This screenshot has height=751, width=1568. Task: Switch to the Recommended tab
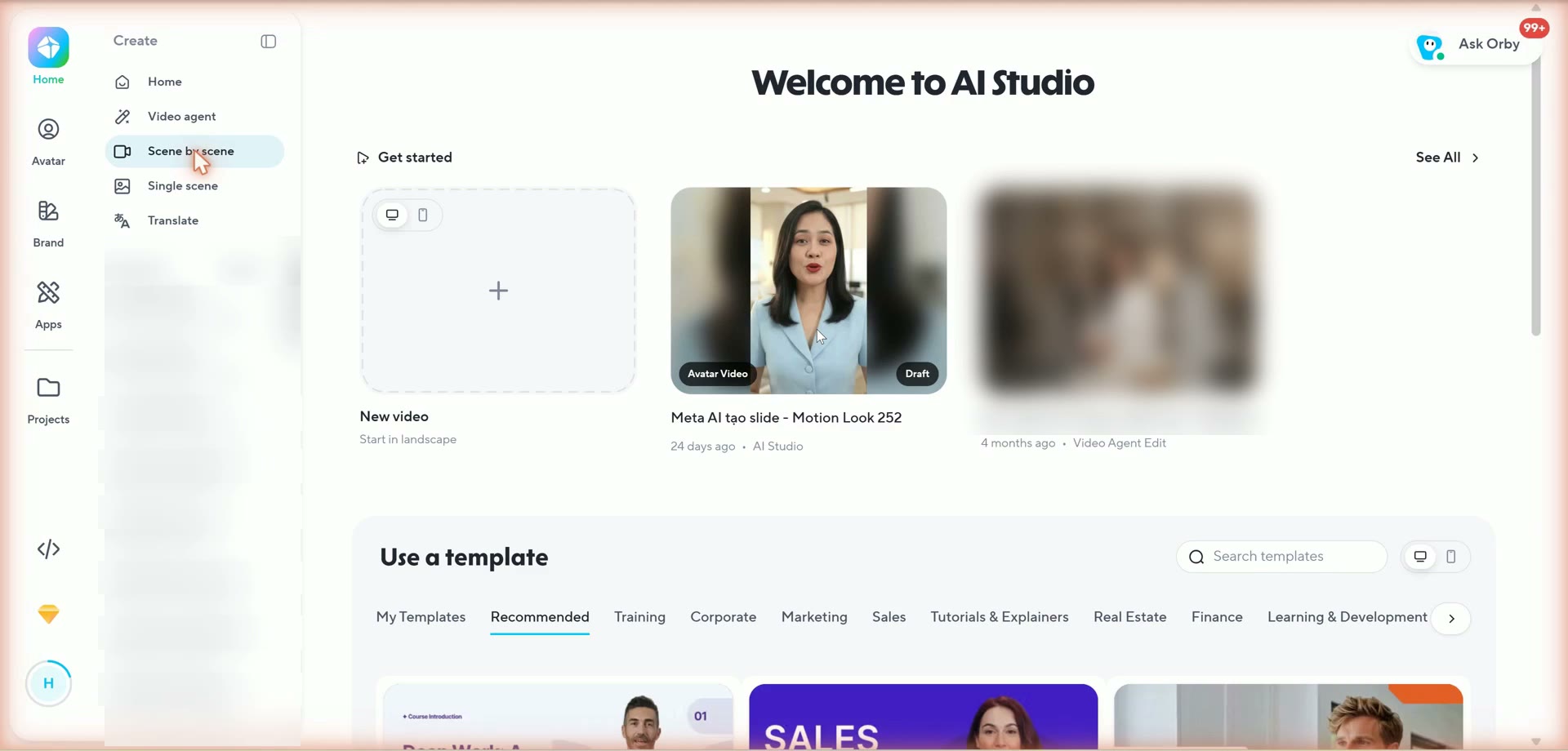pos(540,617)
